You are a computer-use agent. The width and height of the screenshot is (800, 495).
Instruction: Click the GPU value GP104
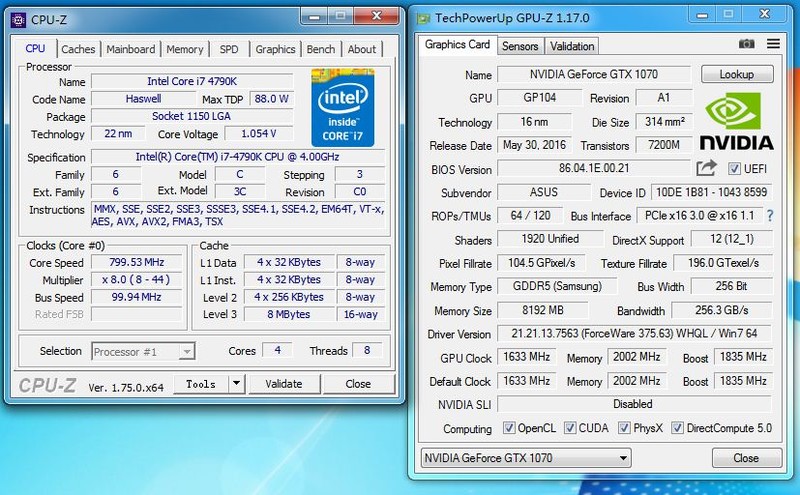coord(539,97)
